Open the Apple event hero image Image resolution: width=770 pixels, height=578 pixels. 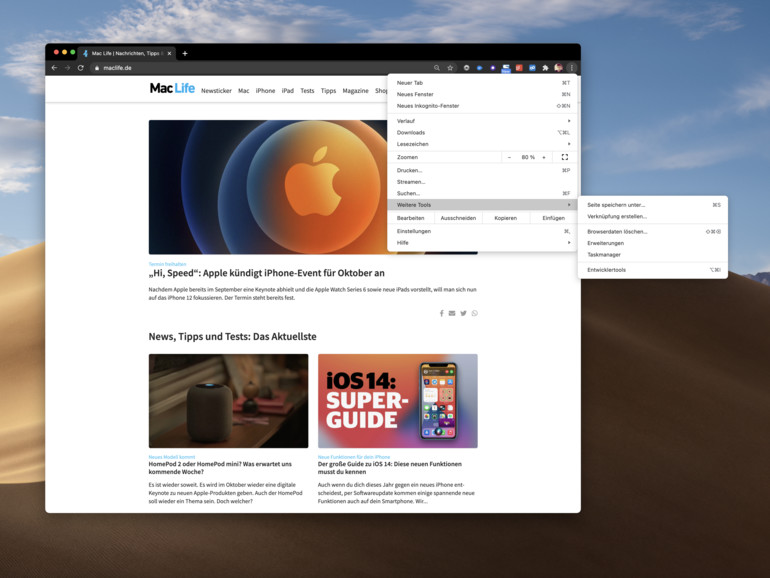(x=268, y=187)
